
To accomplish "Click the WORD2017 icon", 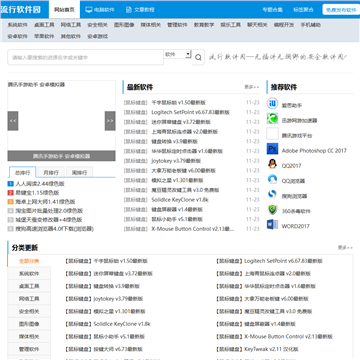I will click(272, 225).
